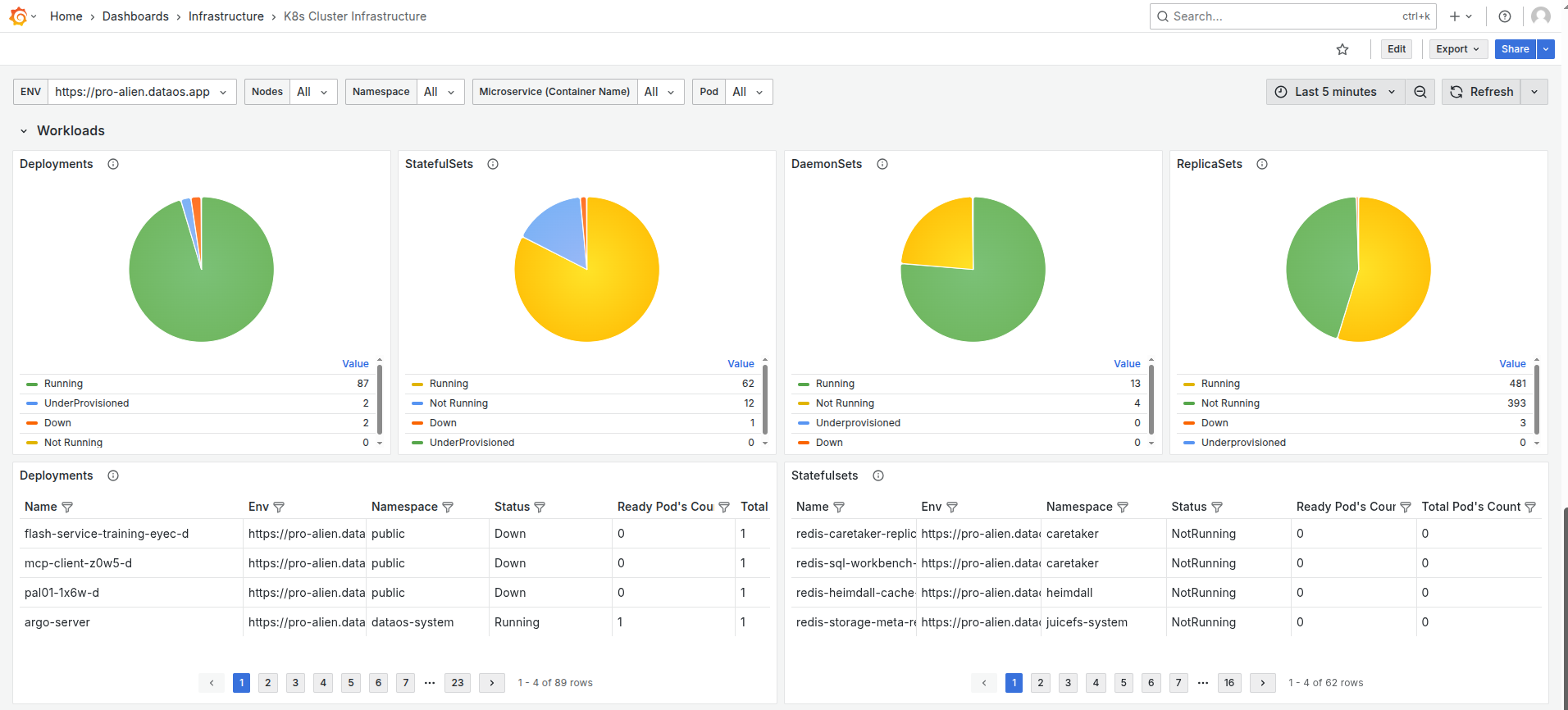Open Infrastructure folder breadcrumb
Image resolution: width=1568 pixels, height=710 pixels.
pyautogui.click(x=226, y=16)
